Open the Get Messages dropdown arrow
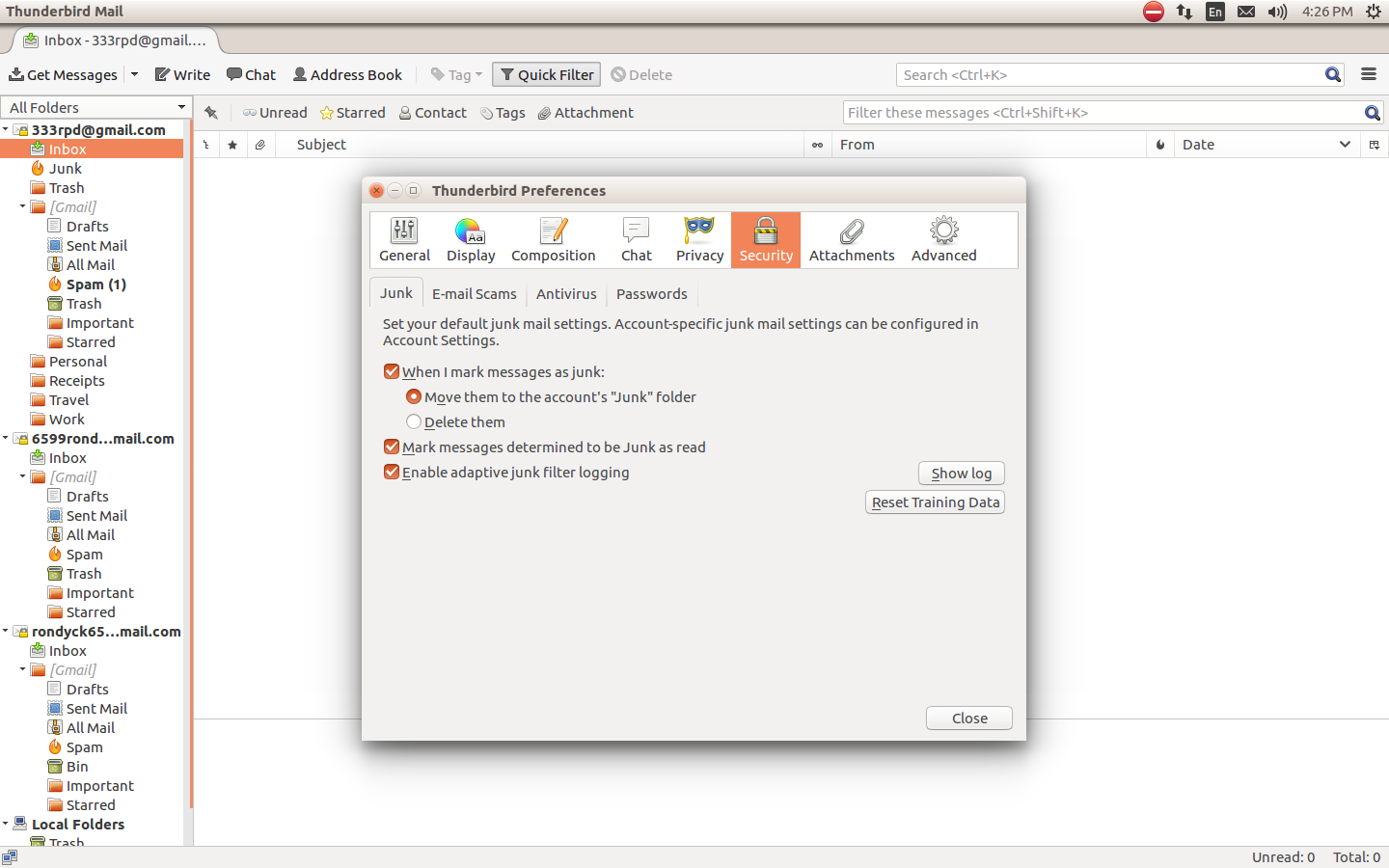 click(x=134, y=75)
